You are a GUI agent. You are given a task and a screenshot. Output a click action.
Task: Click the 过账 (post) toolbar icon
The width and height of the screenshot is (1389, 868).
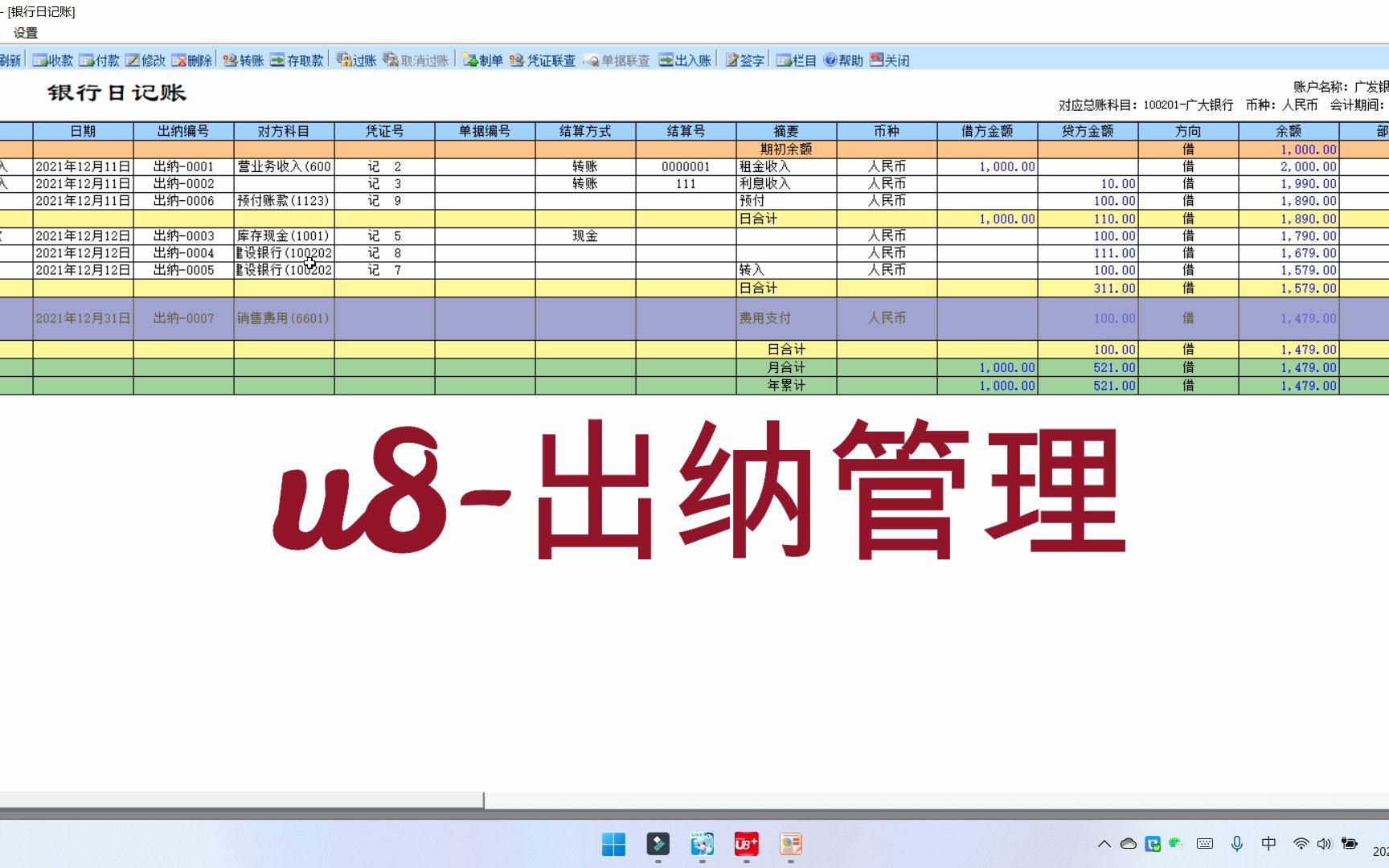356,60
